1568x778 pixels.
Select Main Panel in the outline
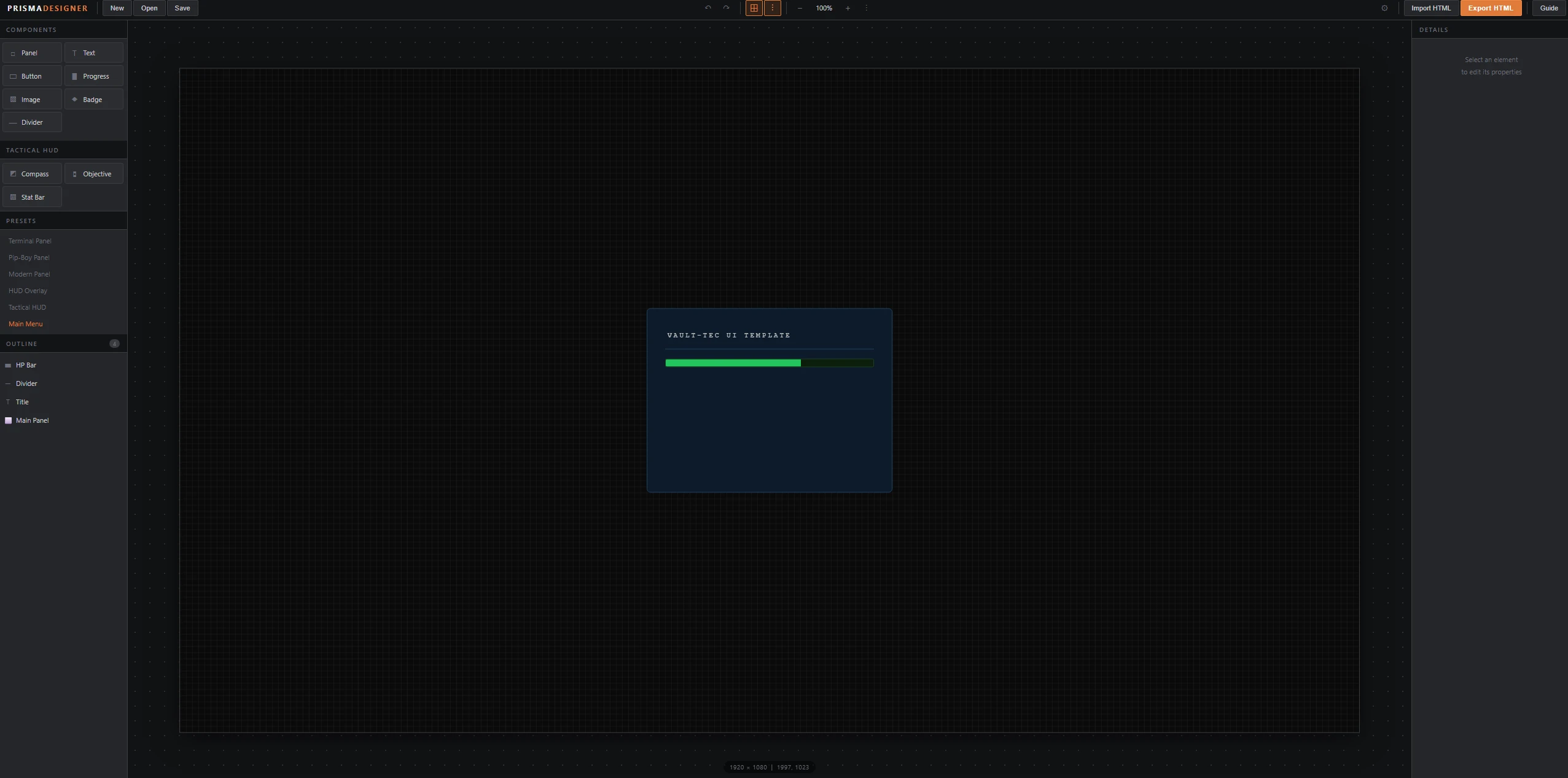point(63,420)
